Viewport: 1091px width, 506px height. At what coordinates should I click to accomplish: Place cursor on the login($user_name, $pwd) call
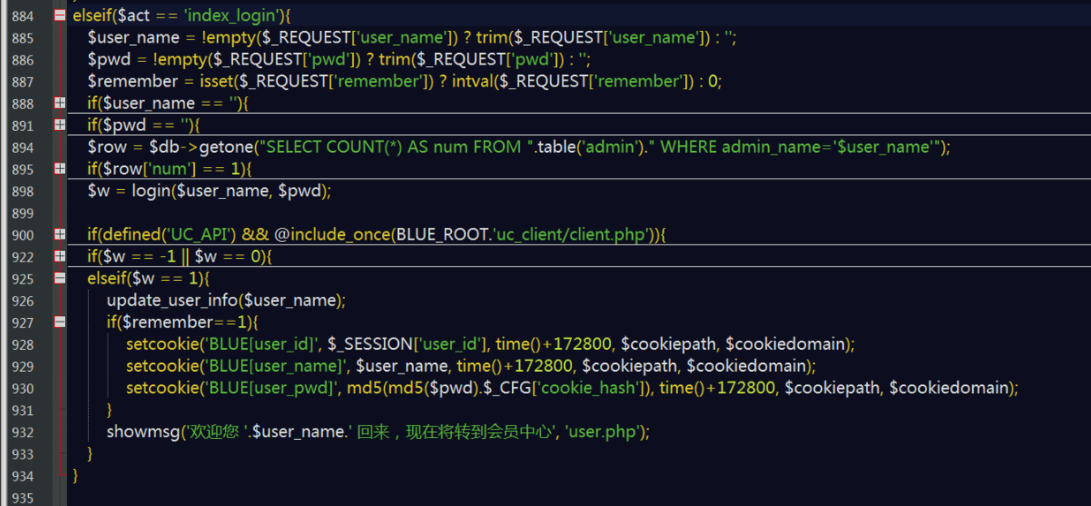coord(229,191)
